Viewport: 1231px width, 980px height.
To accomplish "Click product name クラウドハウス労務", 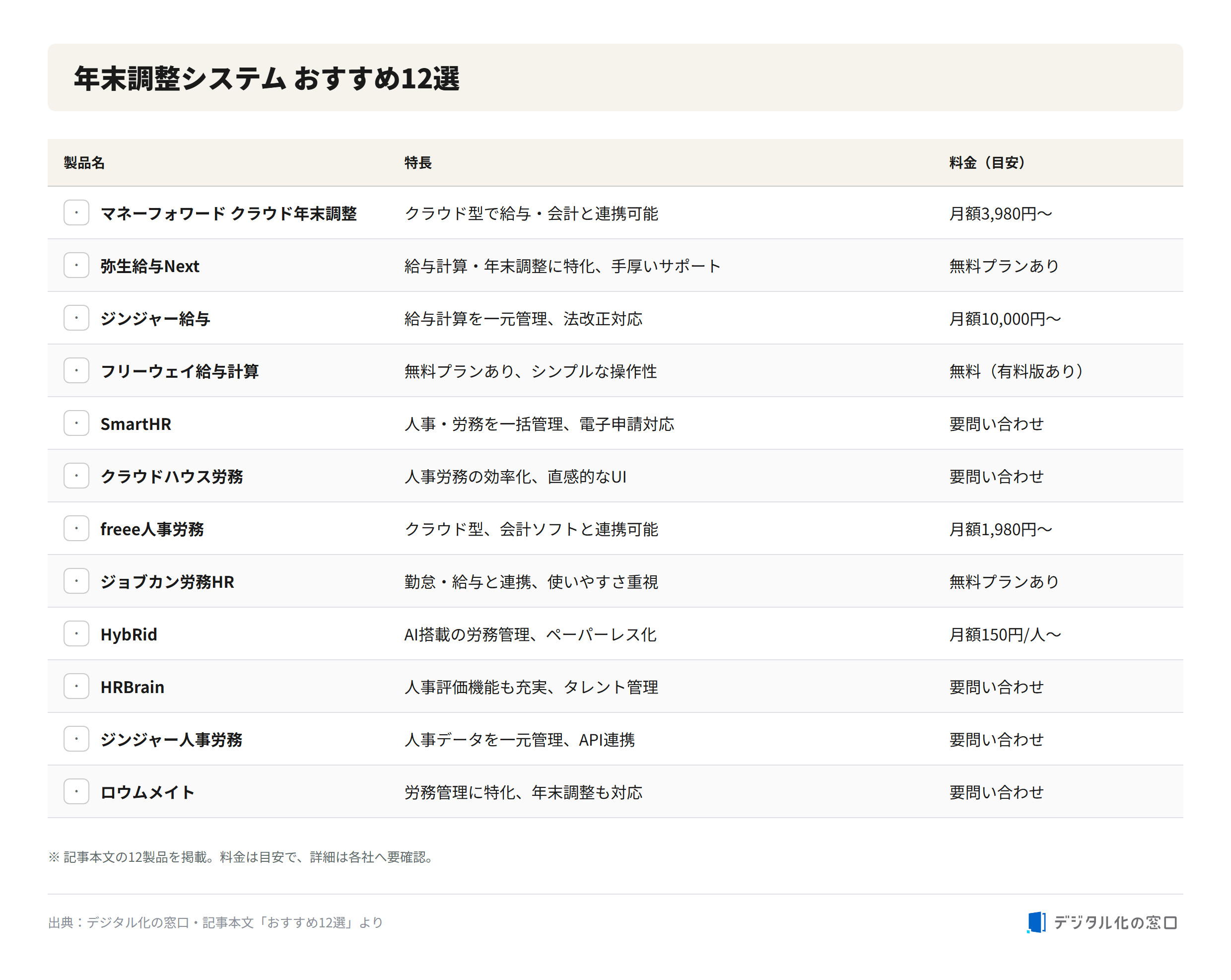I will coord(172,476).
